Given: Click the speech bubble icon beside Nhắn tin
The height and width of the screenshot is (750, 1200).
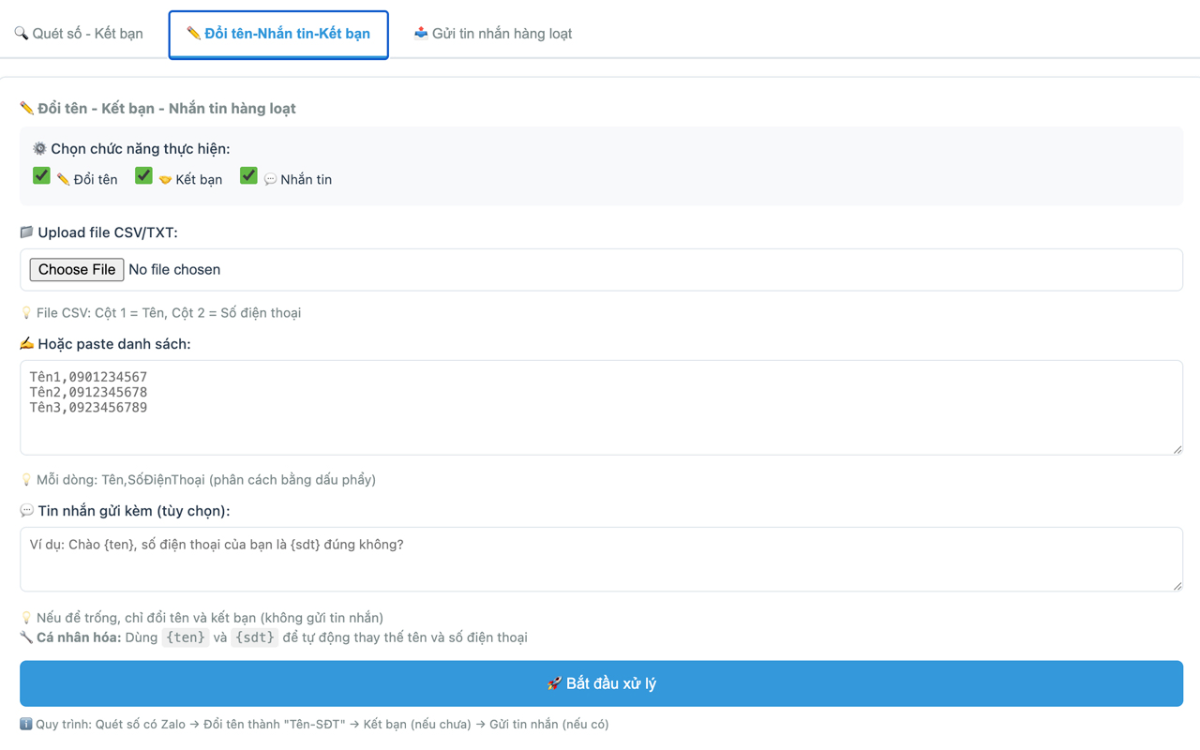Looking at the screenshot, I should coord(270,180).
